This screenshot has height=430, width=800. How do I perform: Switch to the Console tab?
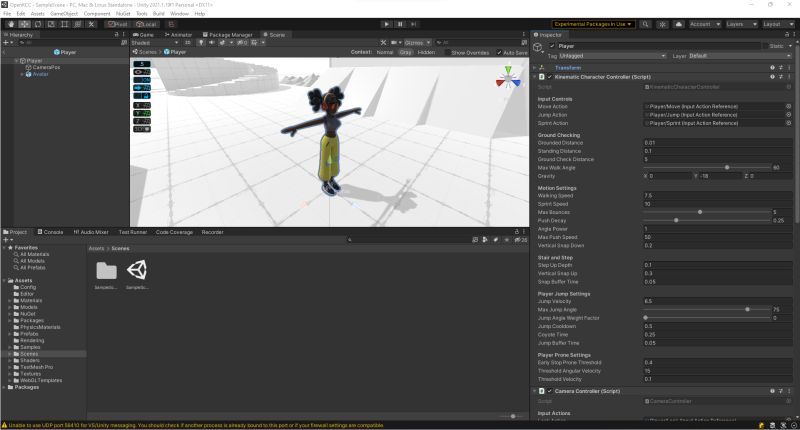(x=51, y=232)
